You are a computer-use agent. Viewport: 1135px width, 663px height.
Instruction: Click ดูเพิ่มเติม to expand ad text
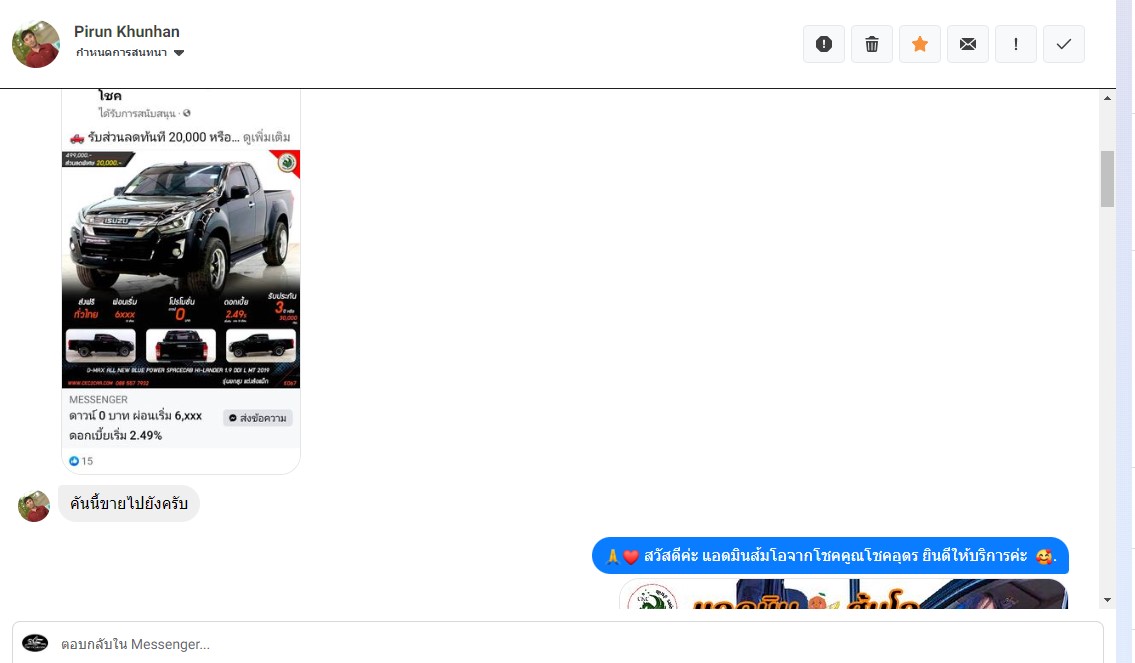pyautogui.click(x=266, y=137)
